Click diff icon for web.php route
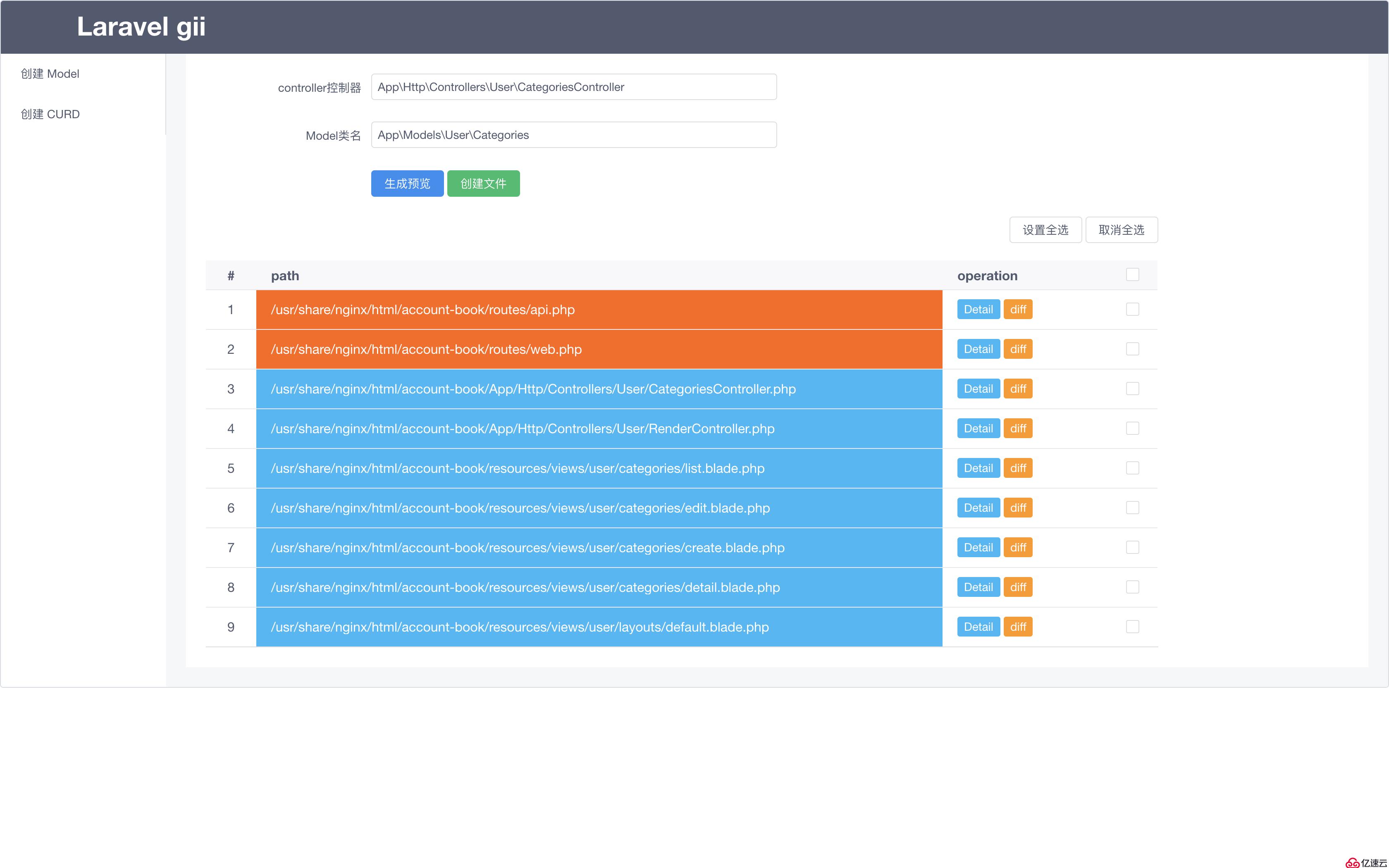The image size is (1389, 868). point(1019,349)
